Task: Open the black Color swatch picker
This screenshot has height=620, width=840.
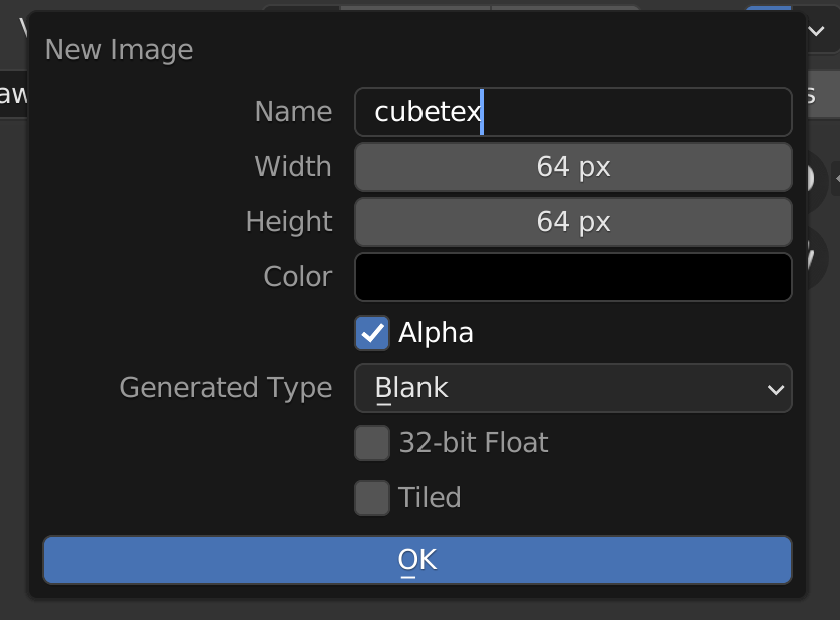Action: coord(572,277)
